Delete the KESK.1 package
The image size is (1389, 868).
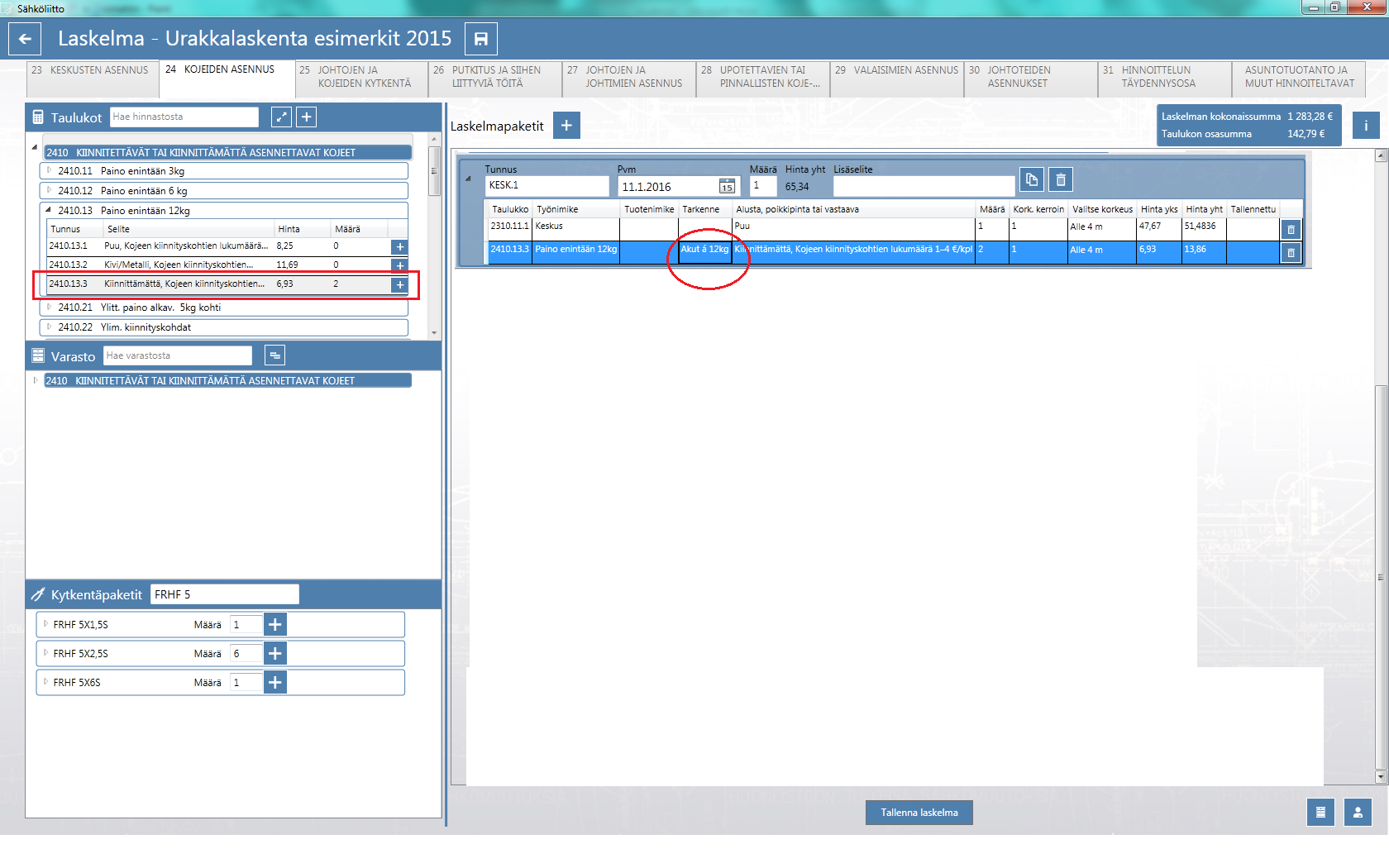[1061, 179]
